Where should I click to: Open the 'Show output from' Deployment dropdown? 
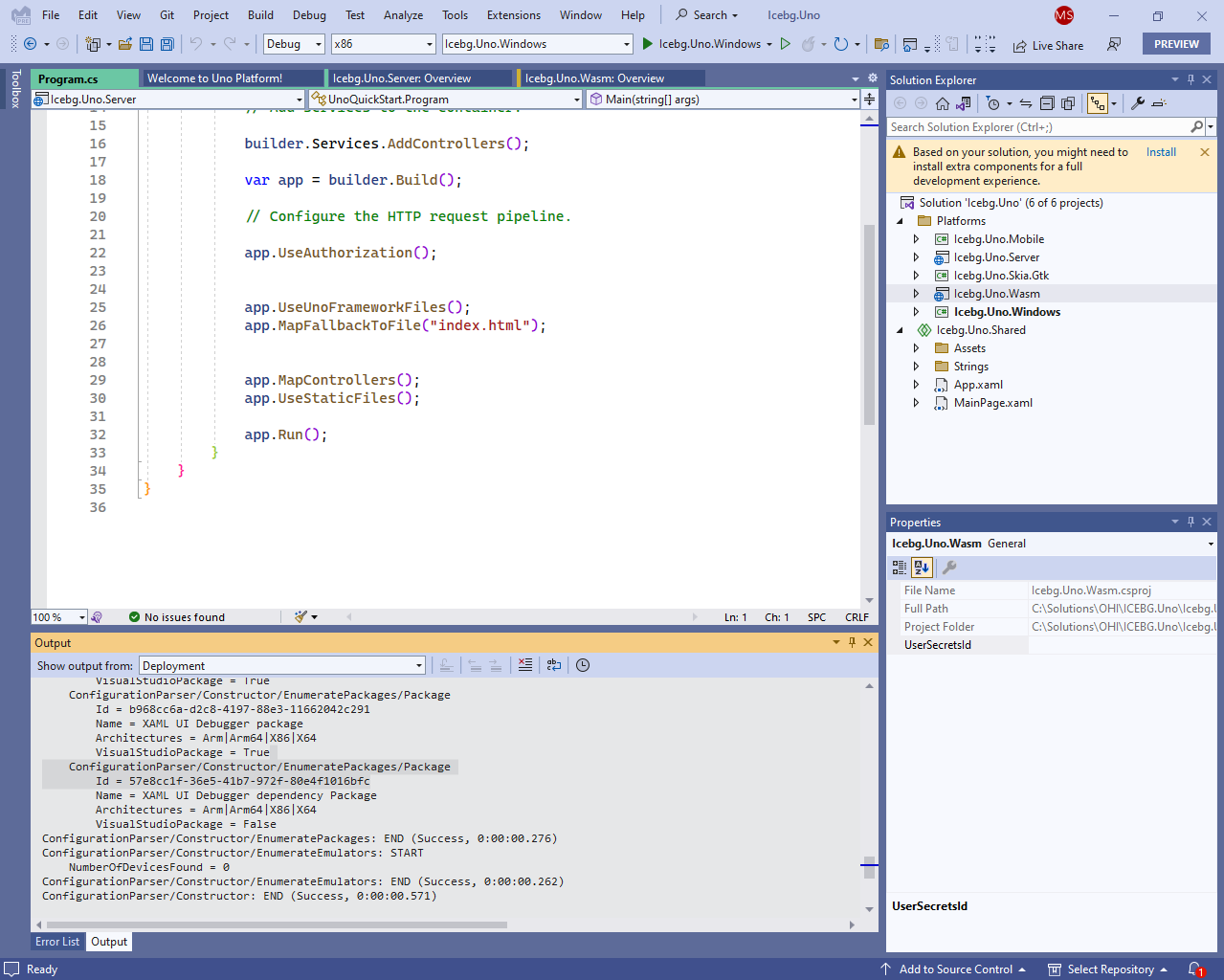tap(282, 666)
